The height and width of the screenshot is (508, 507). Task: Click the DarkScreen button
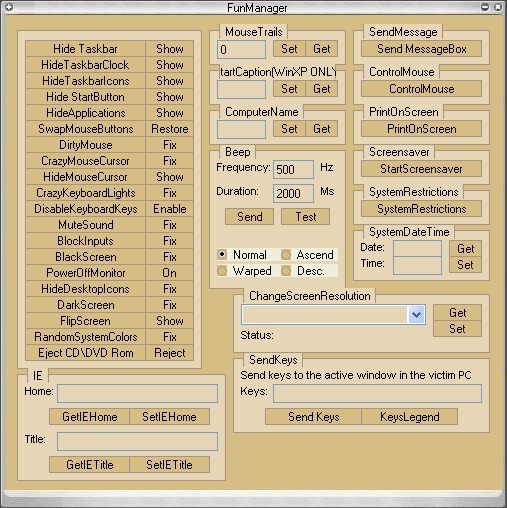pyautogui.click(x=85, y=305)
